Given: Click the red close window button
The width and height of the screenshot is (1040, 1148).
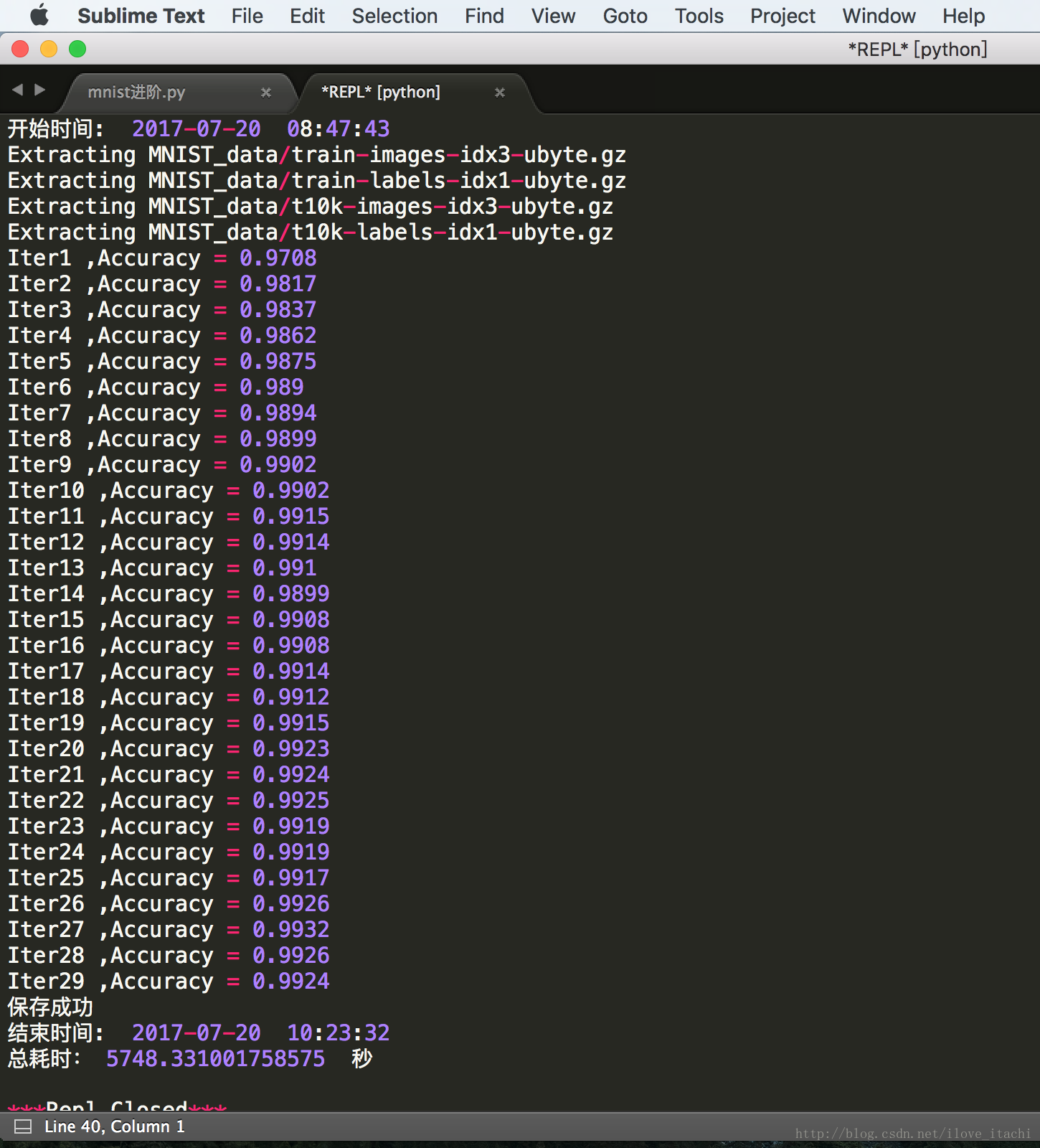Looking at the screenshot, I should pyautogui.click(x=20, y=49).
